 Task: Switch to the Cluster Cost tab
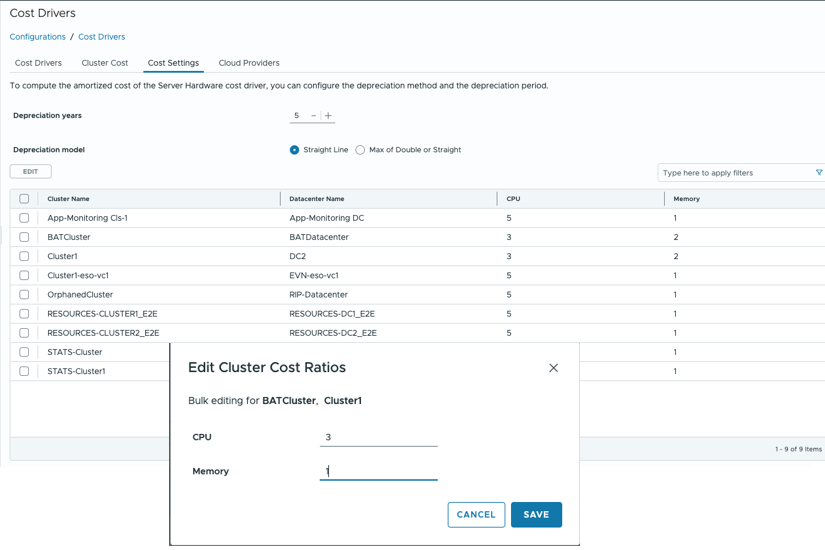(x=105, y=63)
